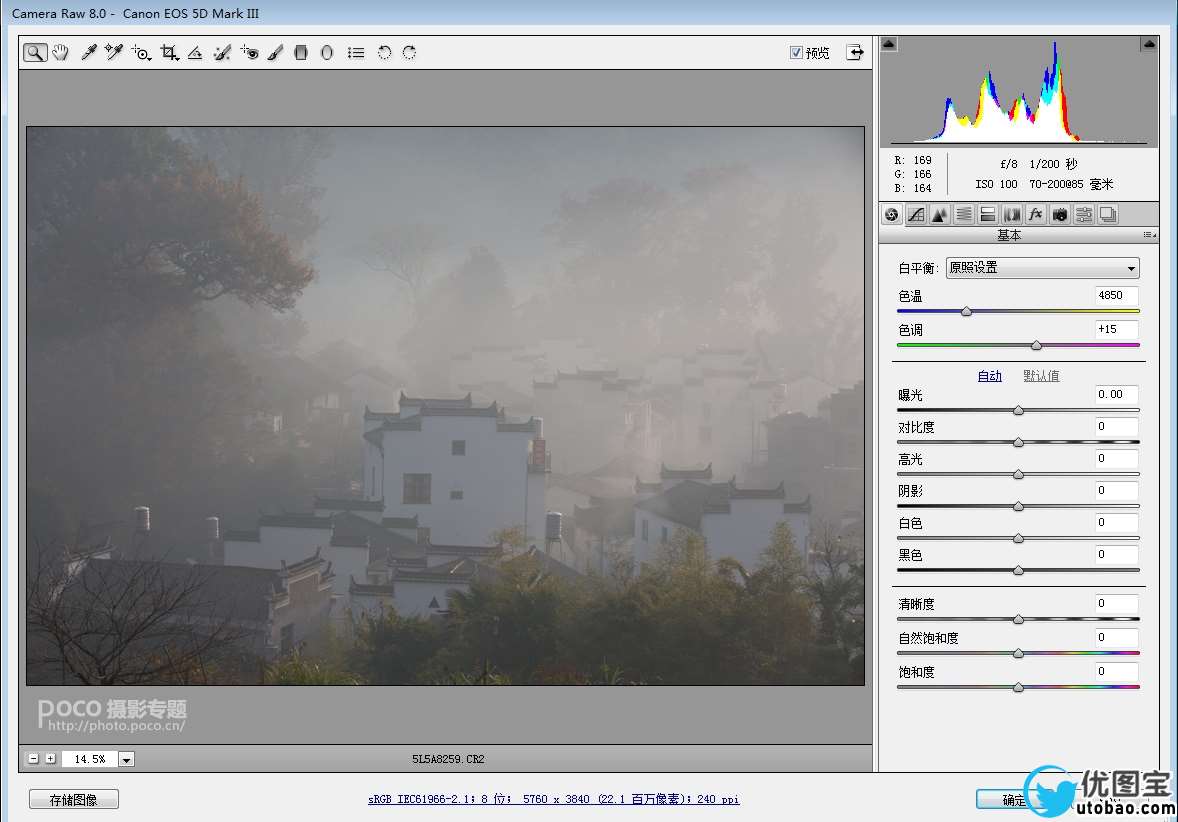Select the Straighten tool
Image resolution: width=1178 pixels, height=822 pixels.
pyautogui.click(x=195, y=53)
